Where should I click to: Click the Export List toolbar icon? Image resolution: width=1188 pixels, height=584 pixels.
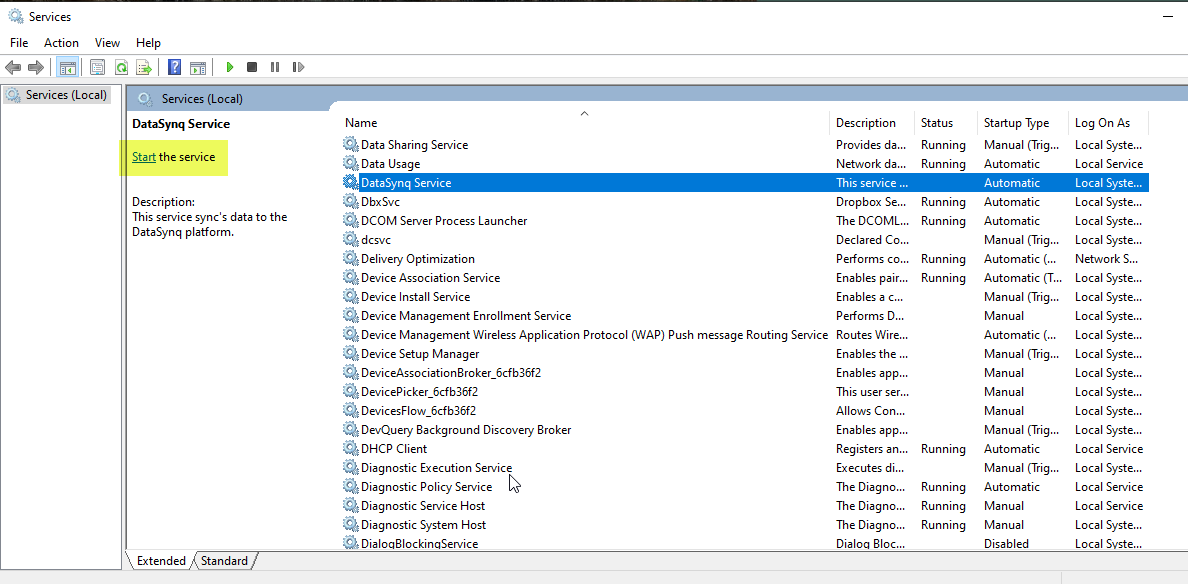[x=144, y=67]
